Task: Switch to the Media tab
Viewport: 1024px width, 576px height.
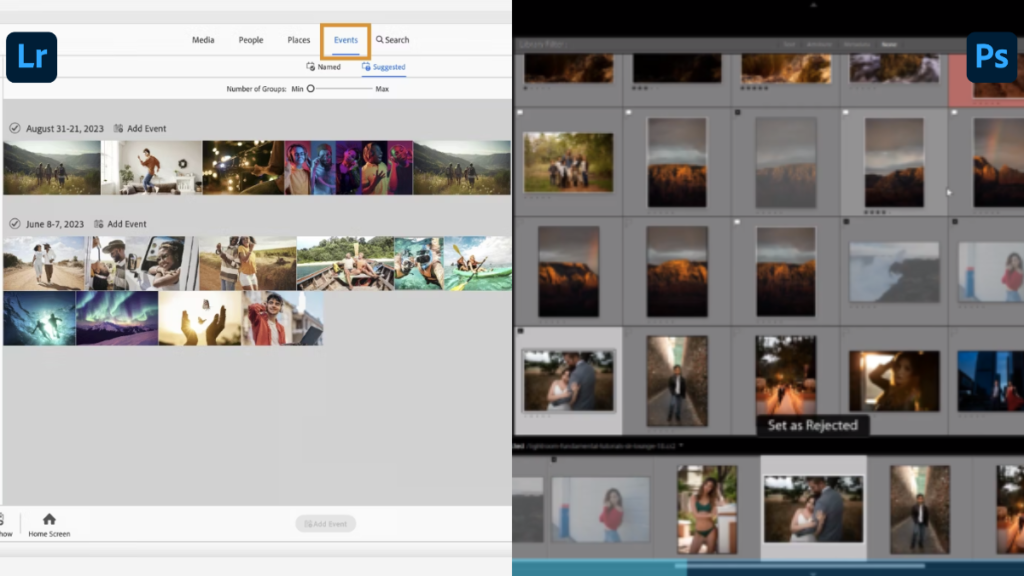Action: [x=202, y=39]
